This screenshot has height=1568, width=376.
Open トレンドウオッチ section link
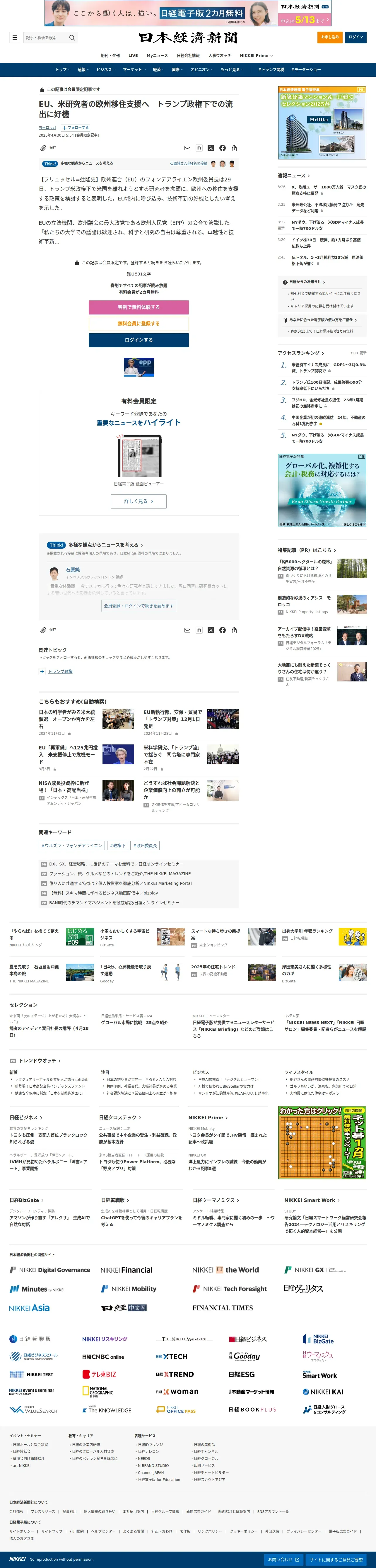click(40, 1060)
